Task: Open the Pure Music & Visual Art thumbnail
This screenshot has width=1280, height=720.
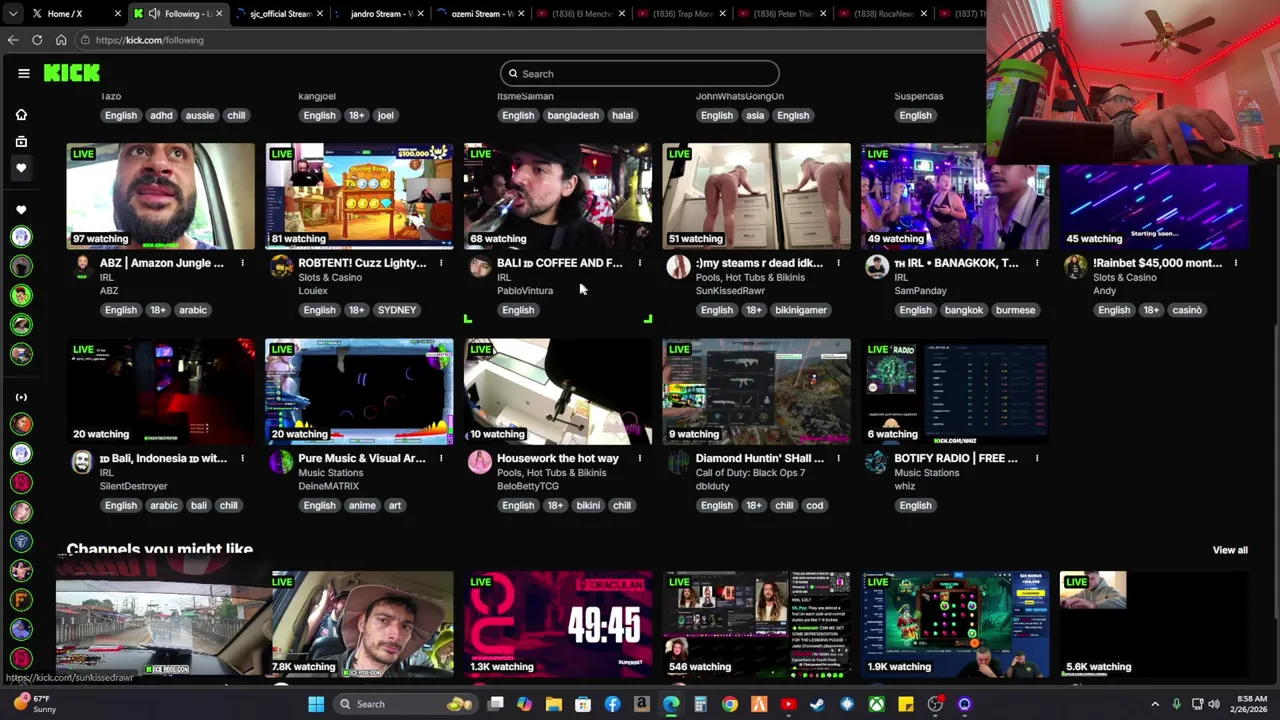Action: pyautogui.click(x=359, y=391)
